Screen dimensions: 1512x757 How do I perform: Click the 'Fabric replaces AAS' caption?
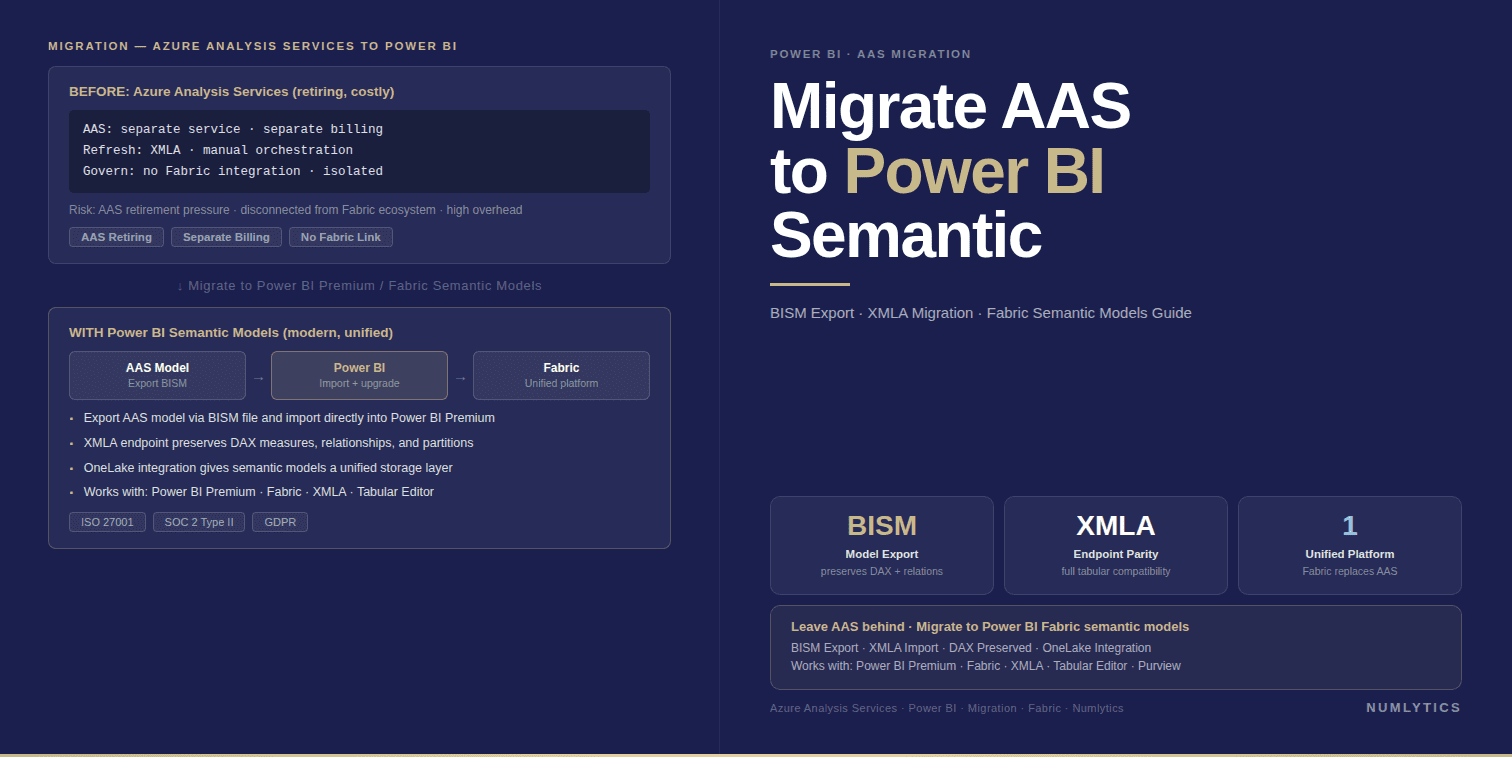click(x=1350, y=572)
